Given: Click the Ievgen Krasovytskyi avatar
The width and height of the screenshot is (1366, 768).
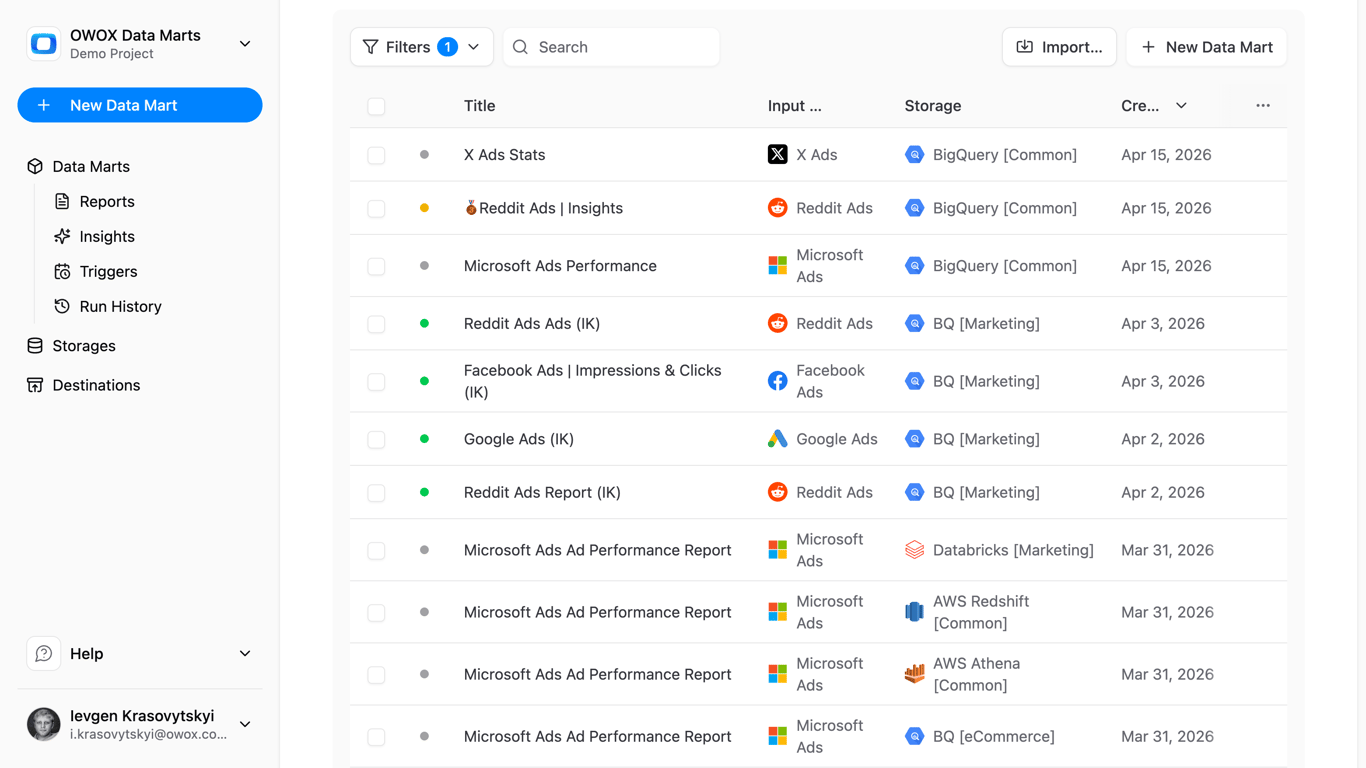Looking at the screenshot, I should [44, 724].
